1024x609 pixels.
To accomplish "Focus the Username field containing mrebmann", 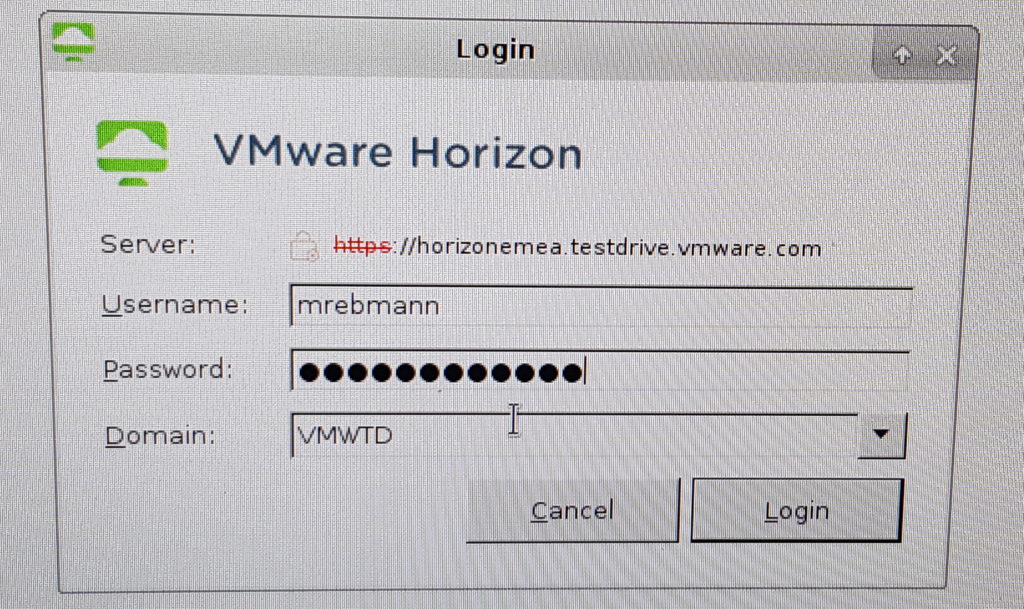I will 601,305.
